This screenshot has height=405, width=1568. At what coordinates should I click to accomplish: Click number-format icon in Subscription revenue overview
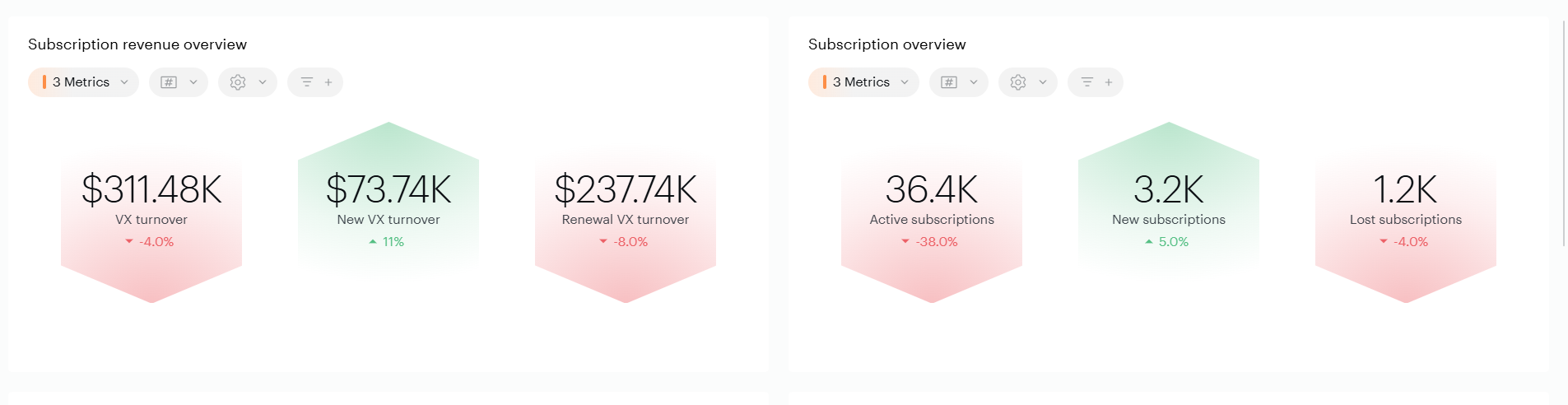tap(169, 82)
